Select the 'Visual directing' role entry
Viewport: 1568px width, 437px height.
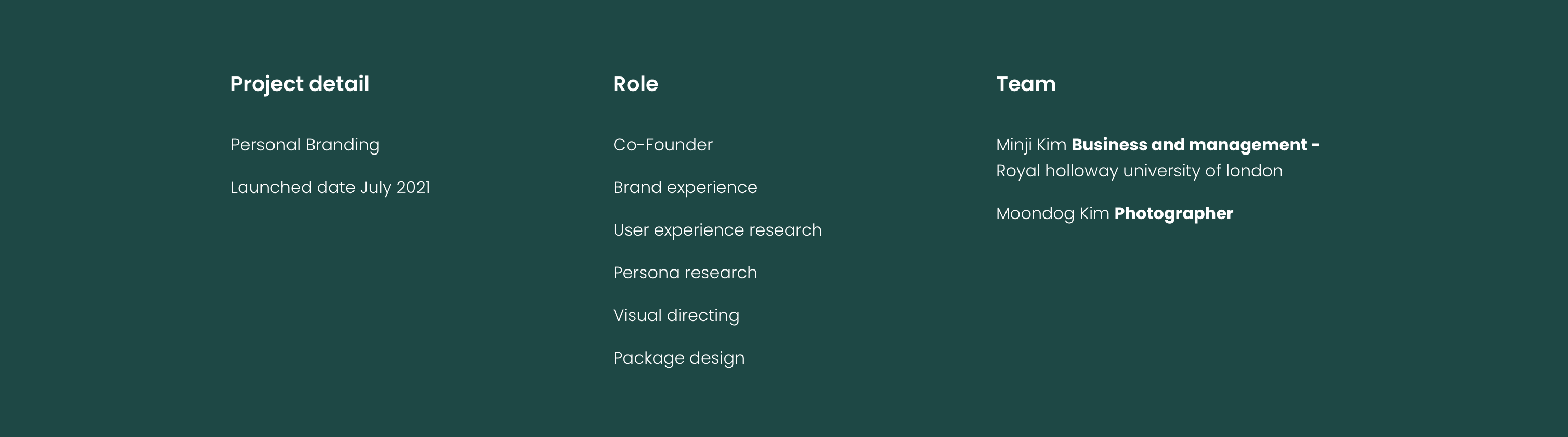pos(676,316)
